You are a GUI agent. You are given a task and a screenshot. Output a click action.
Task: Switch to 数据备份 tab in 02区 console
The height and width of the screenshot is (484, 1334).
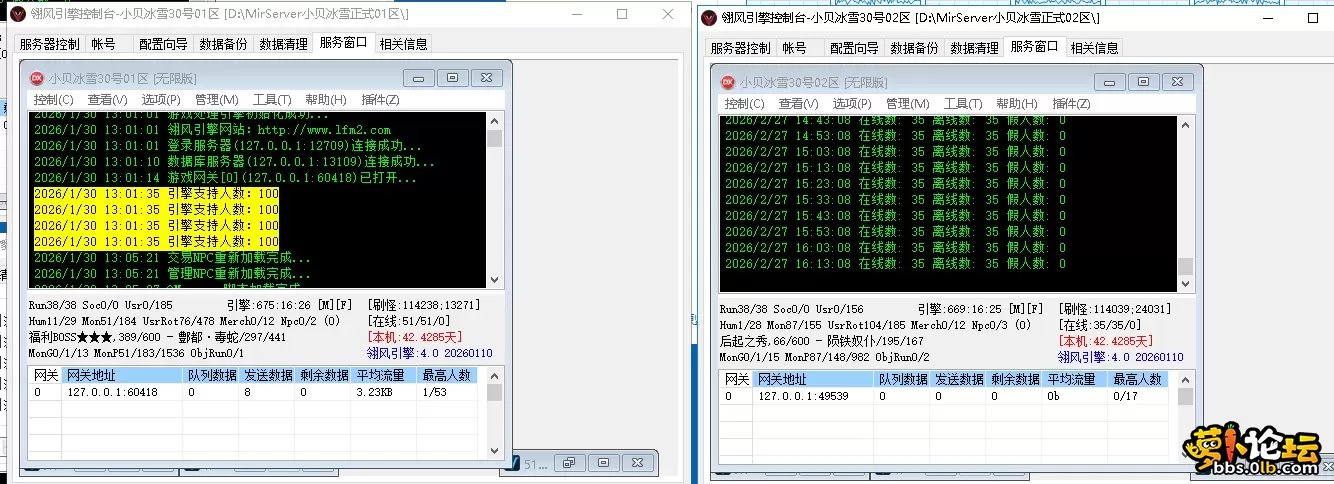coord(914,48)
